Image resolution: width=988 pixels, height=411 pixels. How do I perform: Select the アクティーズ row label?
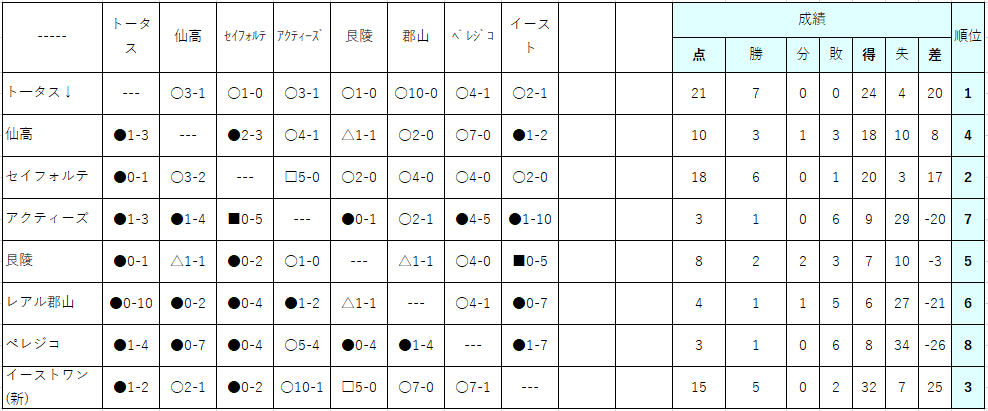pos(52,219)
